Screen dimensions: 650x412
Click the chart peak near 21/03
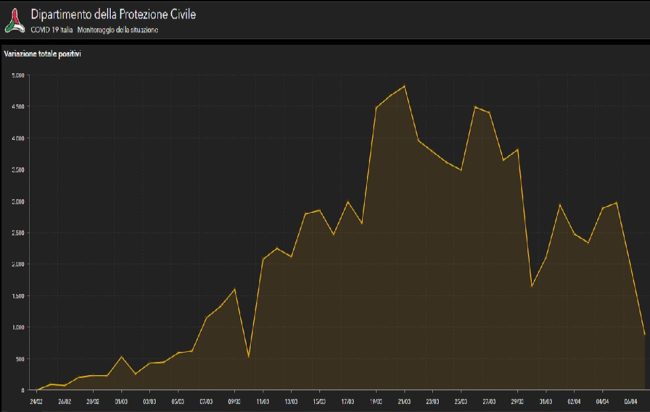coord(404,86)
